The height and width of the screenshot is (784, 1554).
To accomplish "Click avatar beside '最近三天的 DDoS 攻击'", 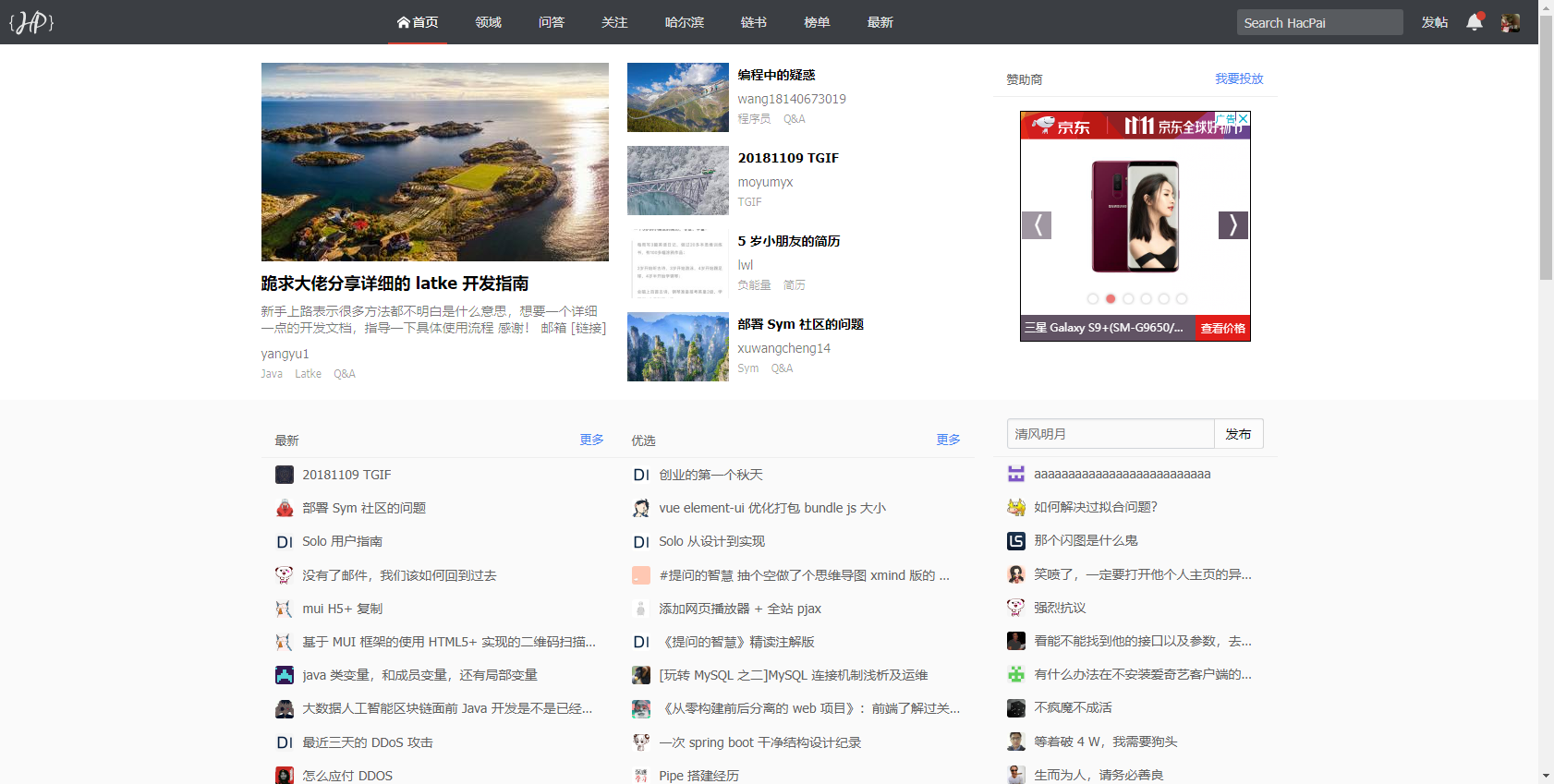I will [x=285, y=742].
